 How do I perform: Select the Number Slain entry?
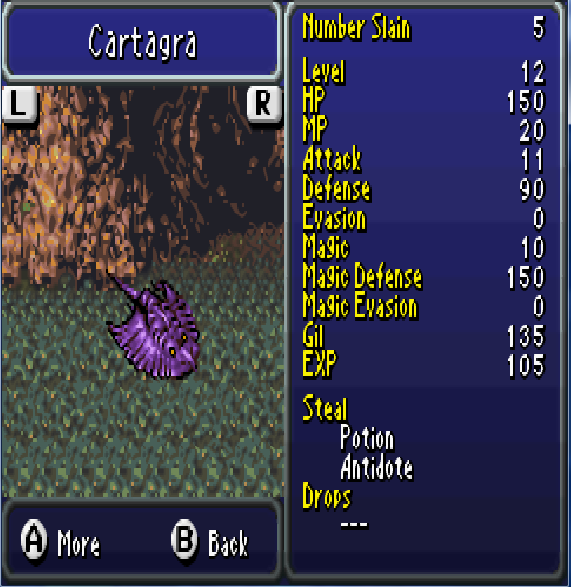pyautogui.click(x=424, y=27)
